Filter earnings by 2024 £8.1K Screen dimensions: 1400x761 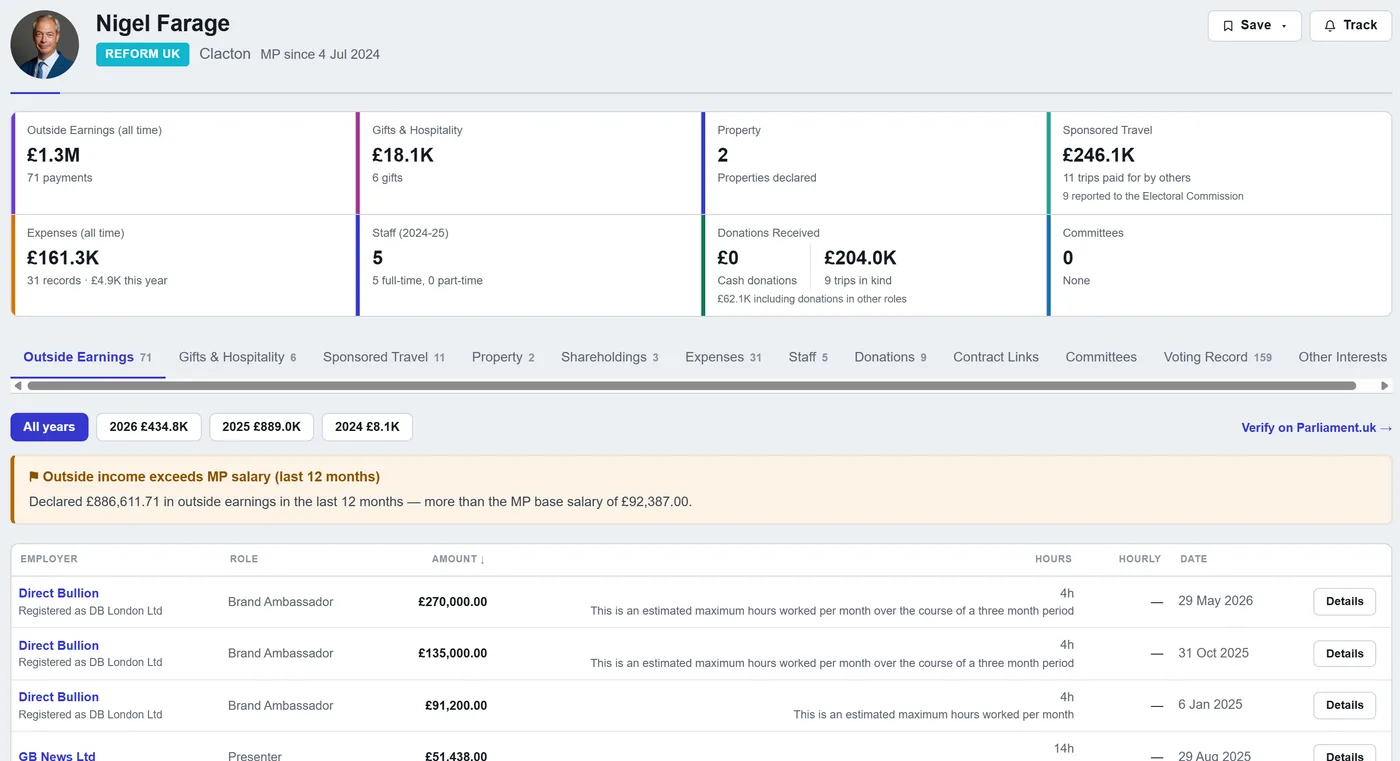tap(367, 427)
